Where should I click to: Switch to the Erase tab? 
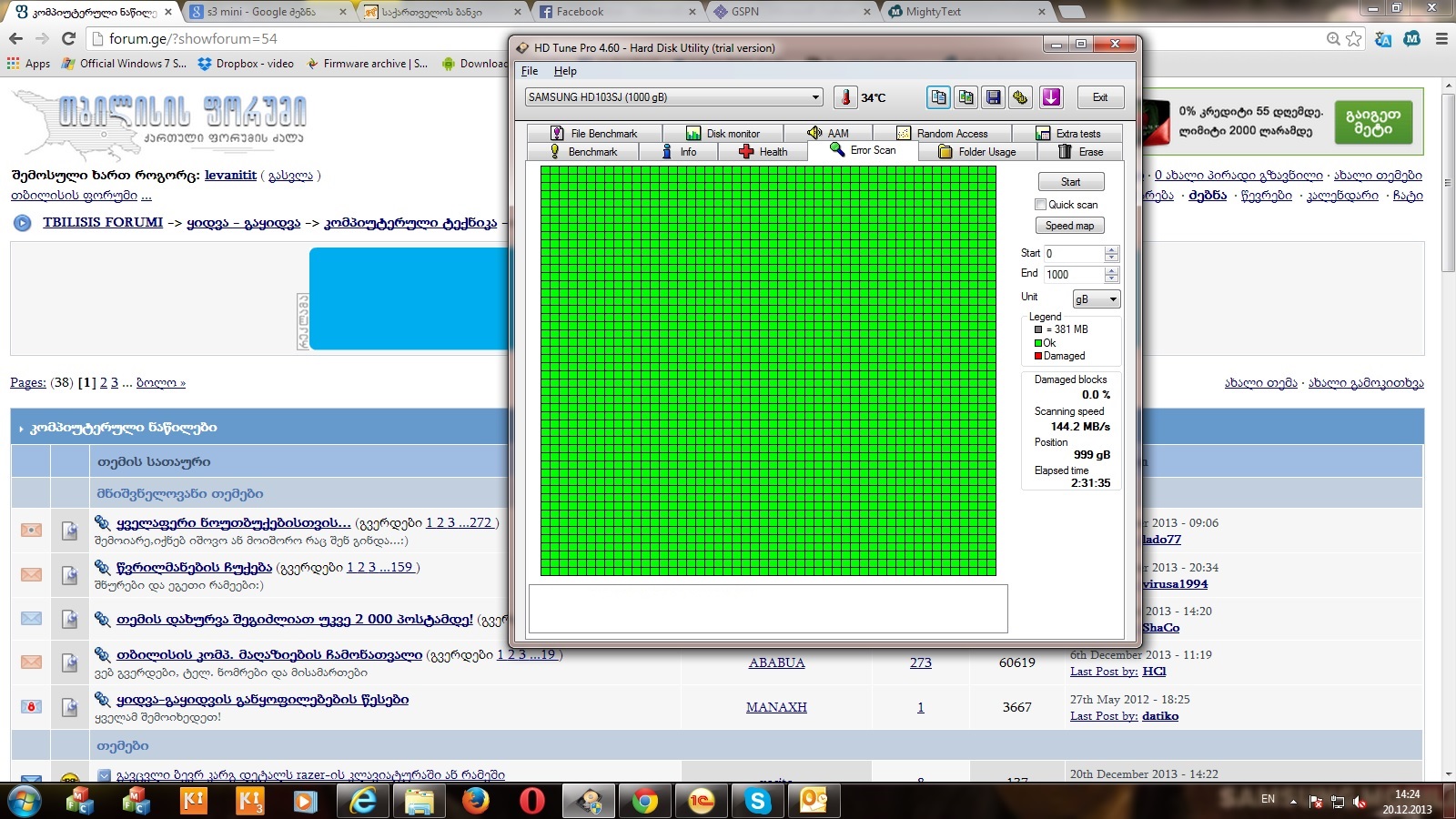point(1080,152)
